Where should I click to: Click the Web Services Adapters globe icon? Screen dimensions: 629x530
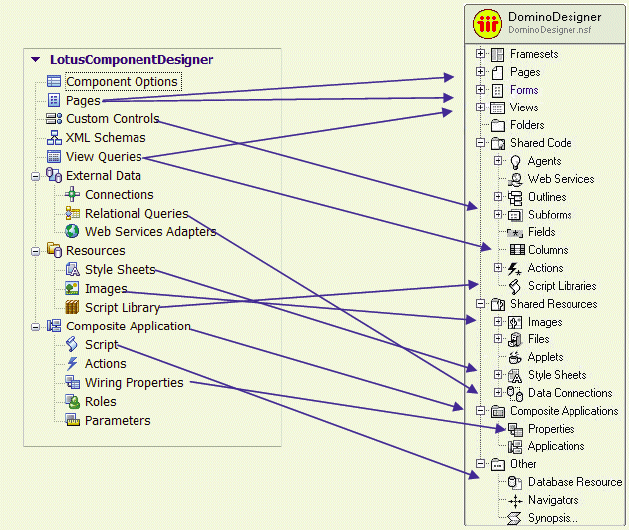tap(72, 231)
